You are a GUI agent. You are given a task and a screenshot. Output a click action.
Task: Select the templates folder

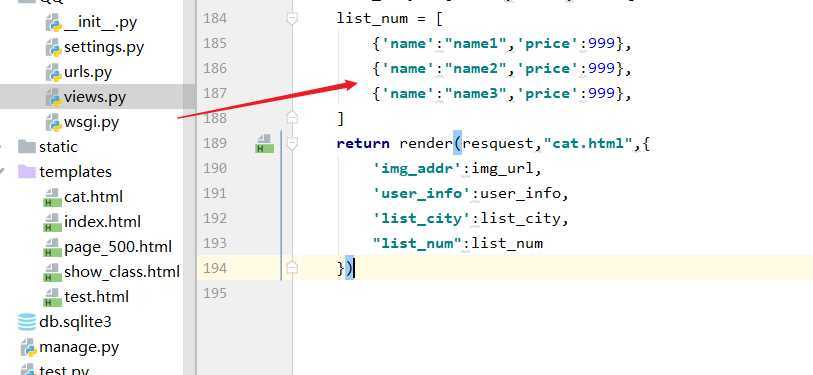click(x=75, y=172)
